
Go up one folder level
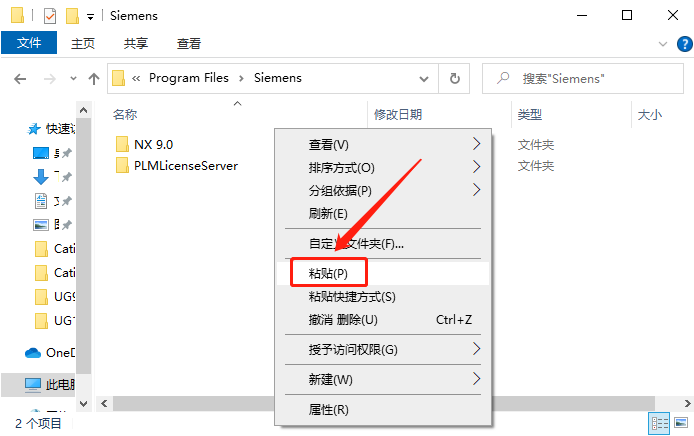tap(93, 79)
